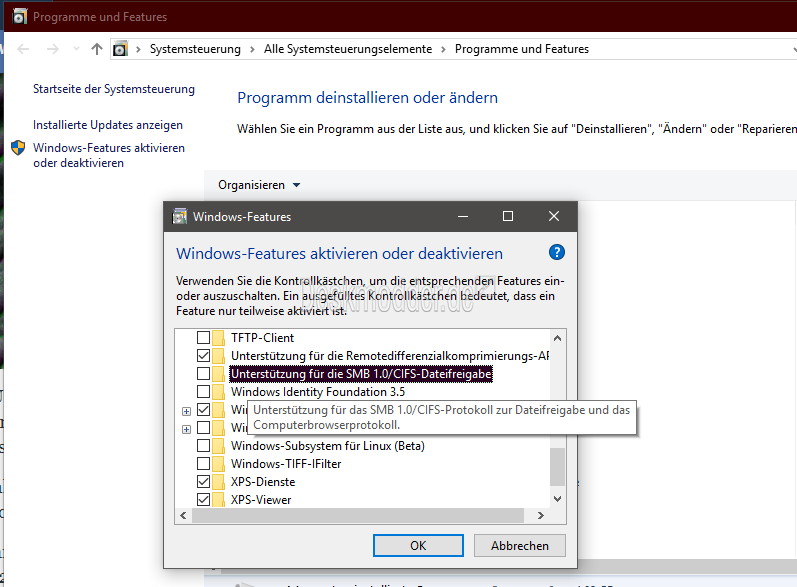Minimize the Windows-Features dialog
Image resolution: width=797 pixels, height=587 pixels.
[x=463, y=217]
